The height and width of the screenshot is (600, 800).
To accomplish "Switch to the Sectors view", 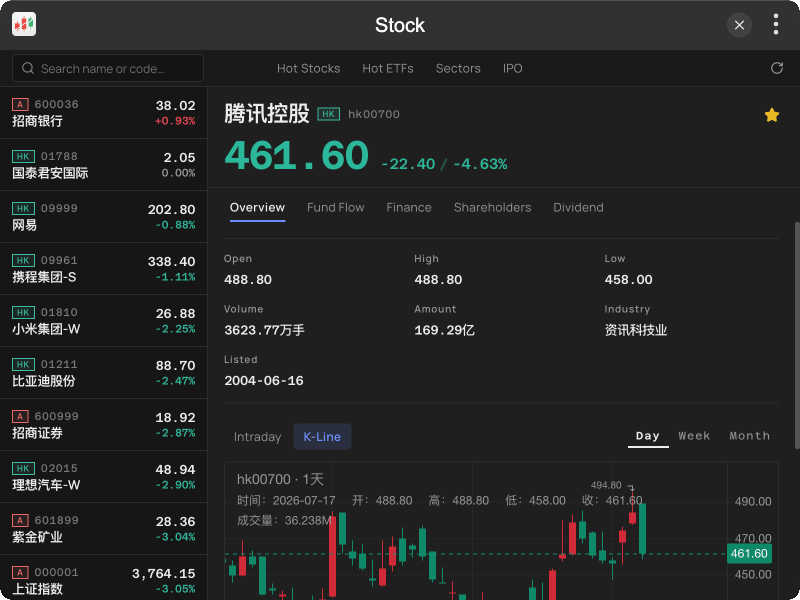I will coord(458,68).
